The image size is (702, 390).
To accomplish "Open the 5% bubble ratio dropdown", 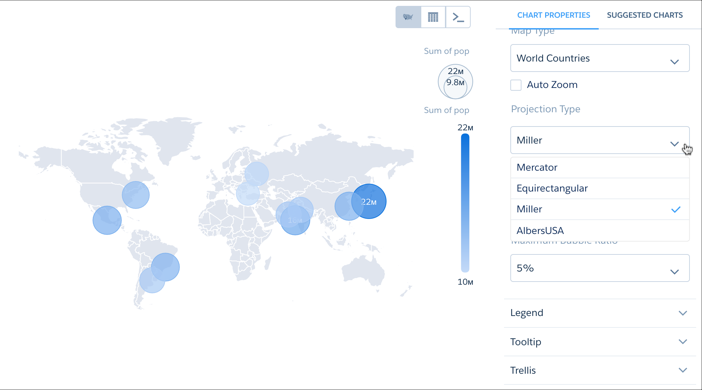I will pos(599,268).
